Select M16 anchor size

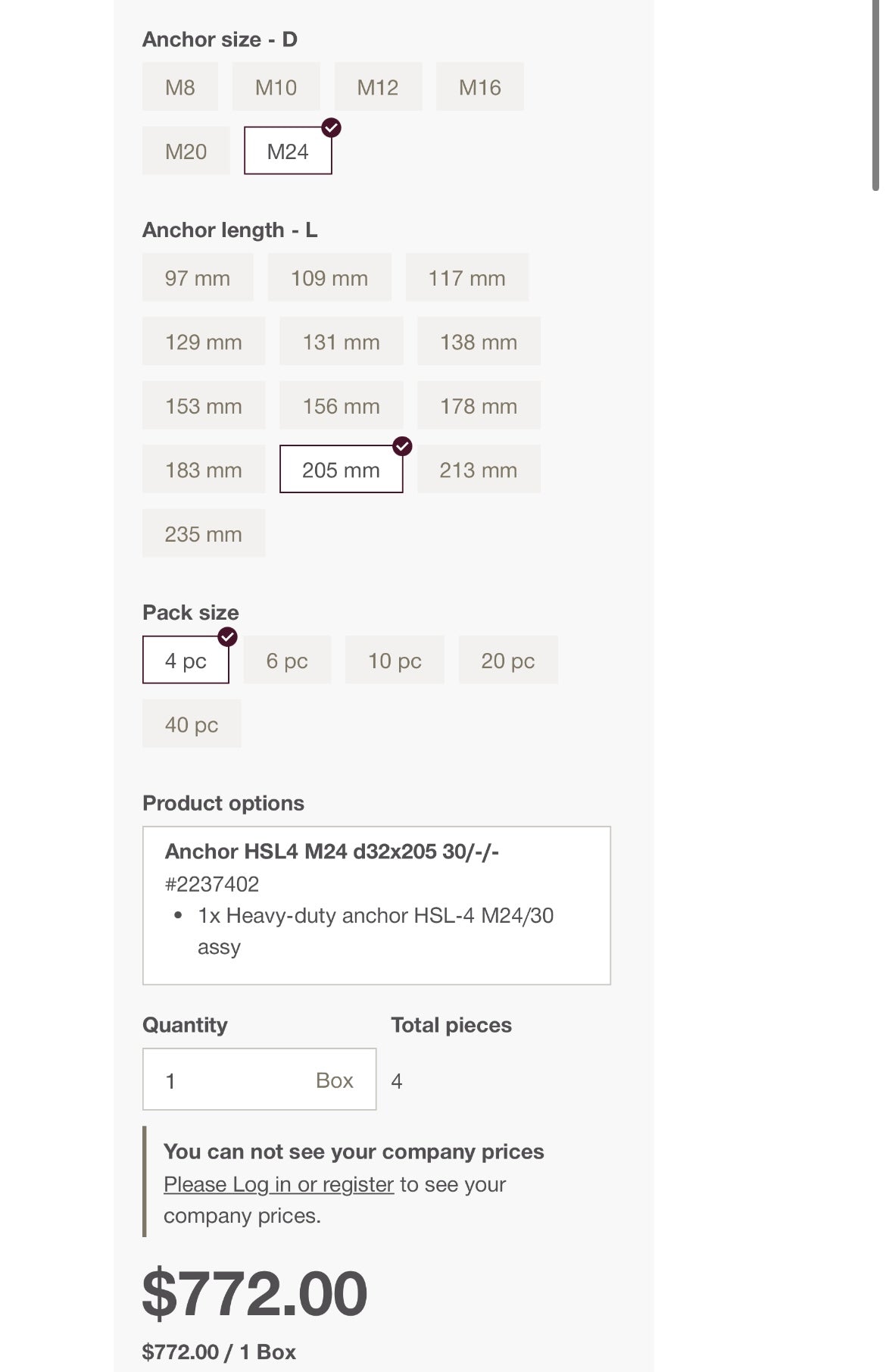click(x=479, y=87)
